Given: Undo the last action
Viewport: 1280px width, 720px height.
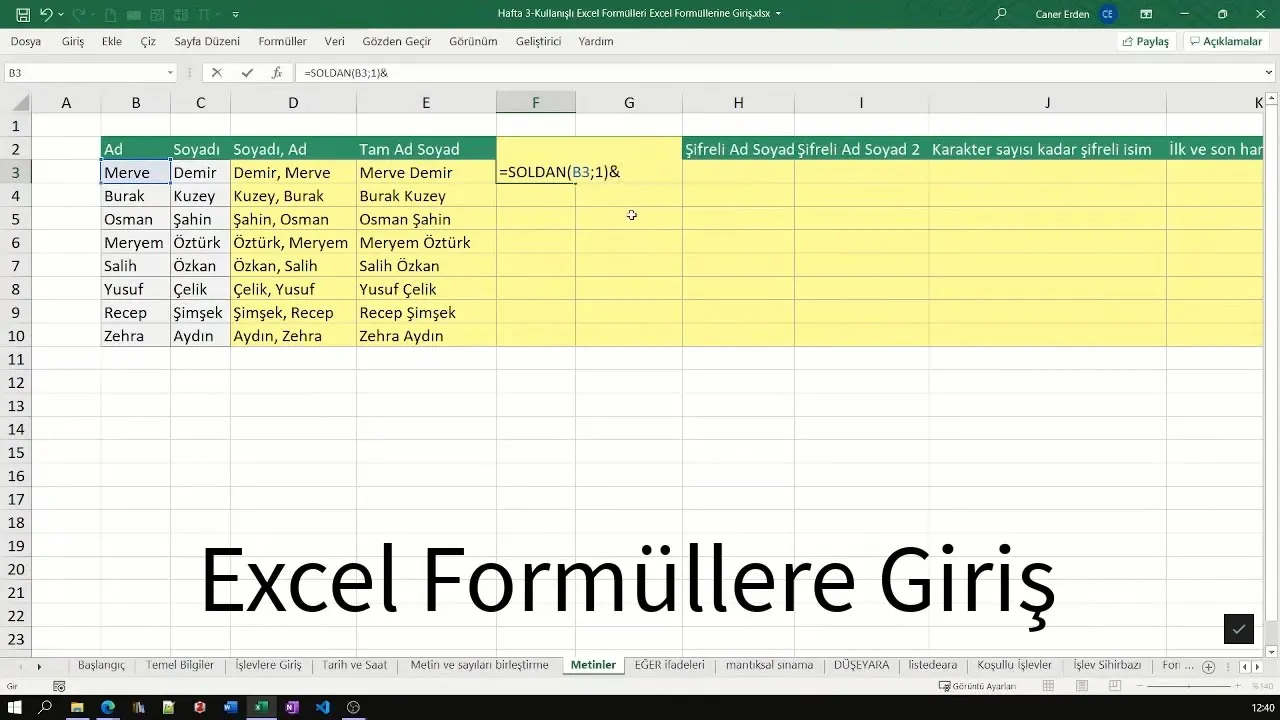Looking at the screenshot, I should click(46, 14).
